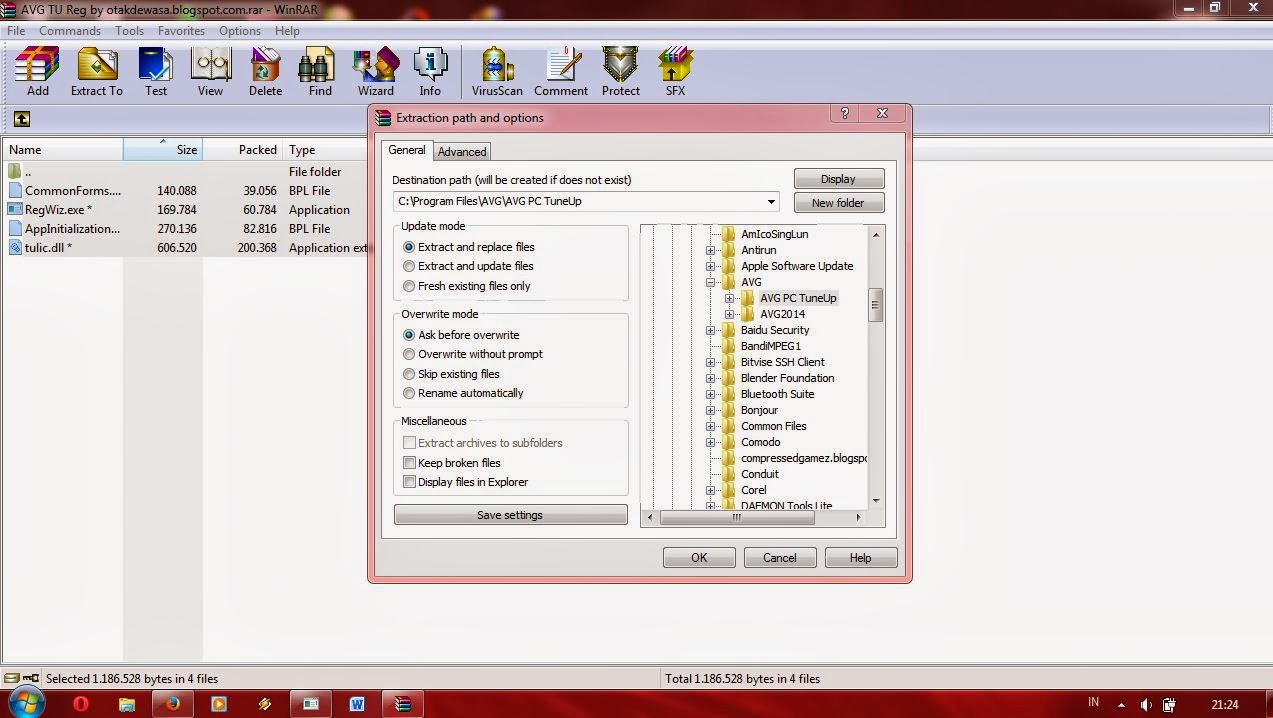Enable Keep broken files checkbox
The image size is (1273, 718).
[409, 463]
